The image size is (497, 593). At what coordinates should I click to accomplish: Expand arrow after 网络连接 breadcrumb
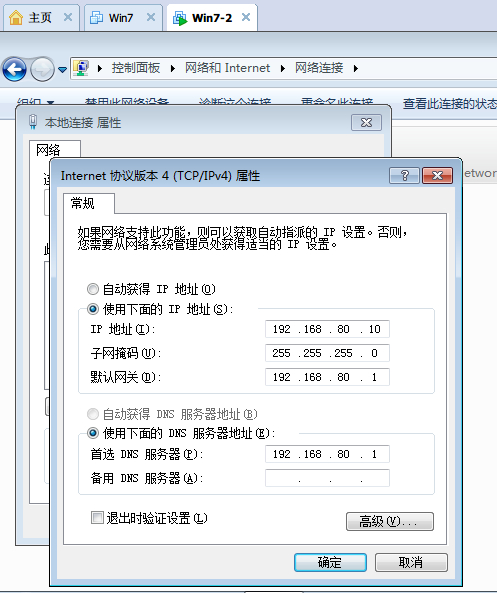(x=356, y=68)
